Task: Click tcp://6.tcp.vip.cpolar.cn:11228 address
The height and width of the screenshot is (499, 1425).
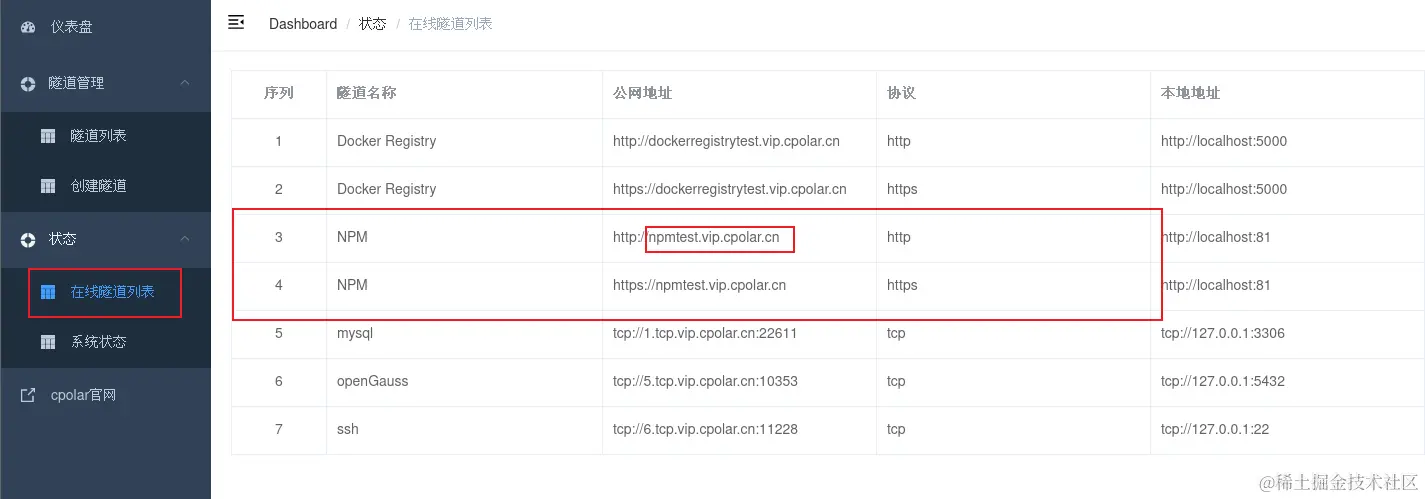Action: pyautogui.click(x=705, y=429)
